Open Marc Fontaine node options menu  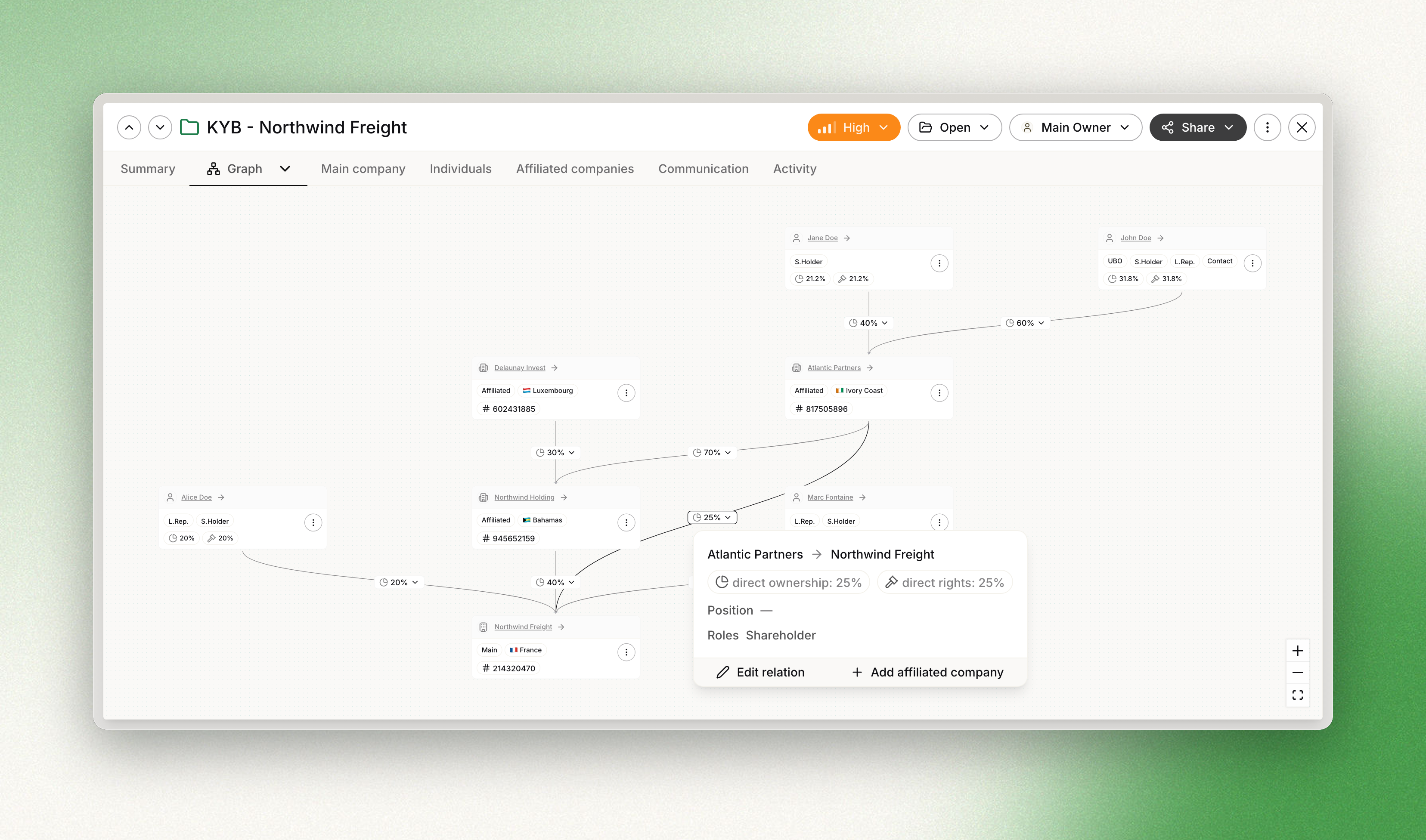click(939, 522)
